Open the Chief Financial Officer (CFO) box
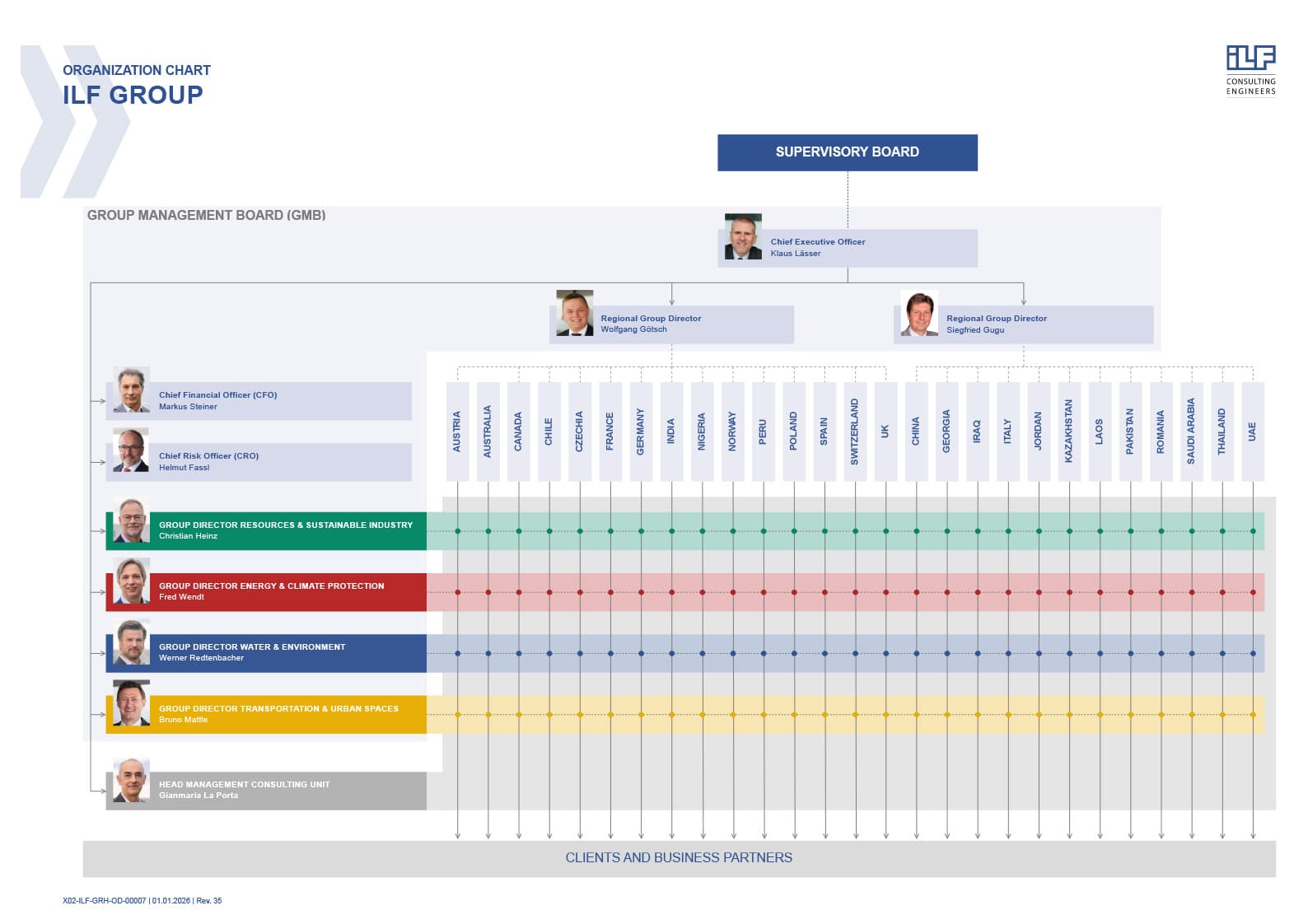Screen dimensions: 1308x924 (259, 401)
